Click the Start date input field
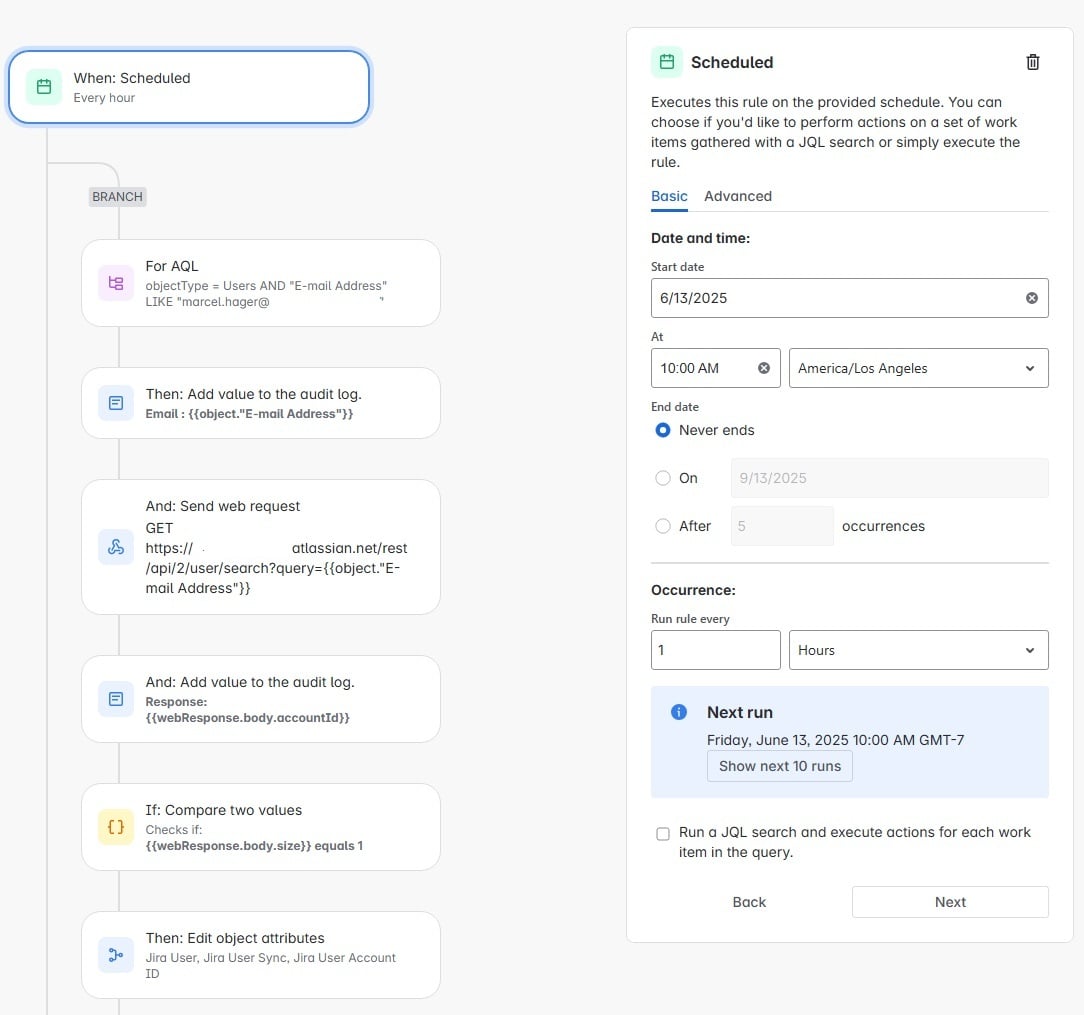1084x1015 pixels. click(x=849, y=298)
